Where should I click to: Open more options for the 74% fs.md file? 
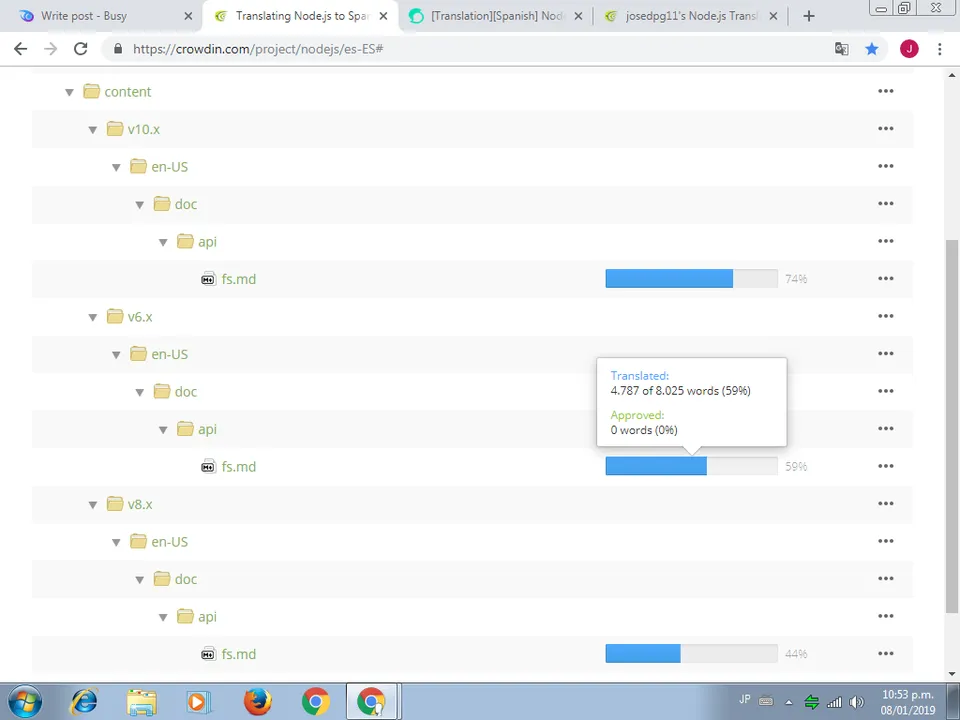tap(885, 279)
